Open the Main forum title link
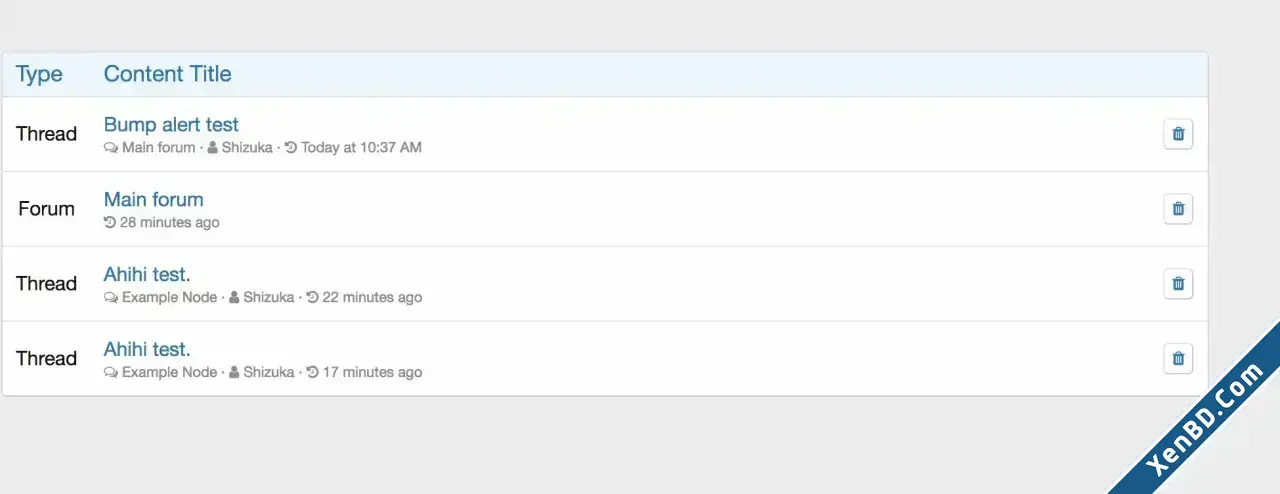Screen dimensions: 1280x494 [x=154, y=200]
